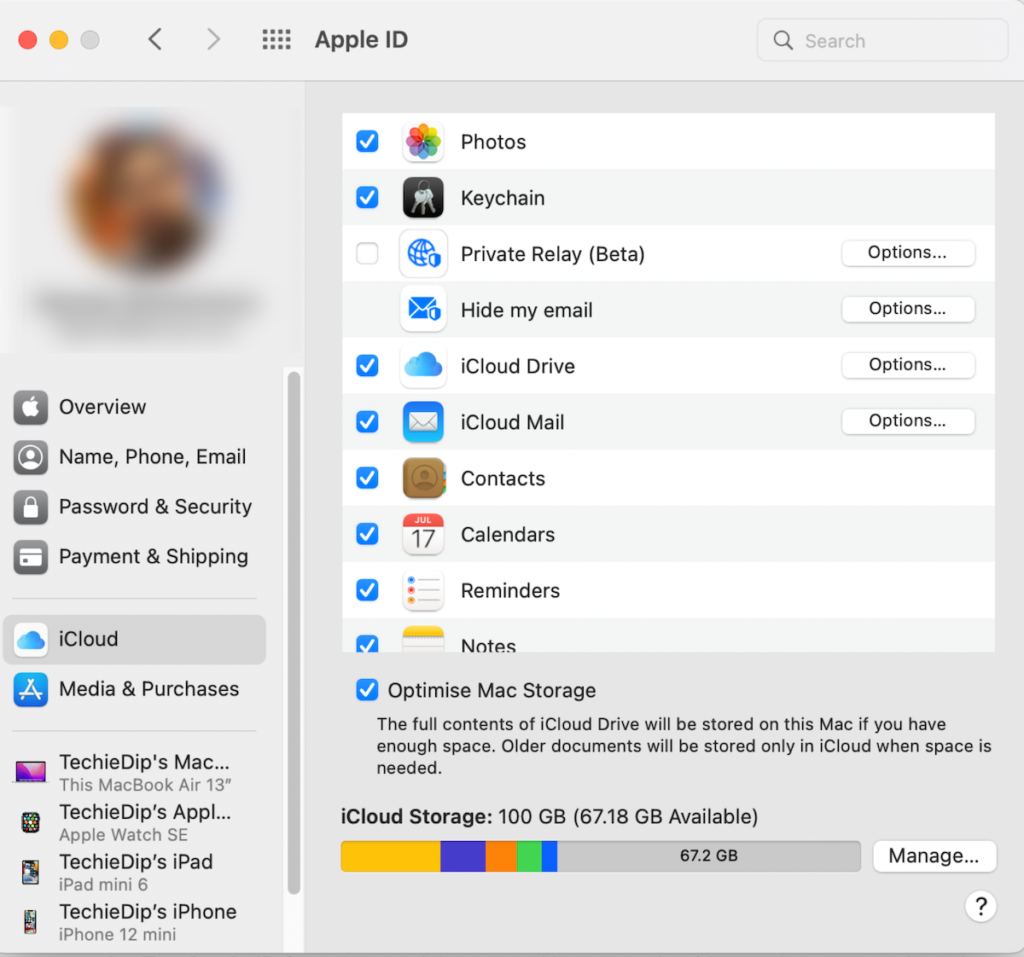
Task: Click the Calendars icon showing July 17
Action: pyautogui.click(x=423, y=534)
